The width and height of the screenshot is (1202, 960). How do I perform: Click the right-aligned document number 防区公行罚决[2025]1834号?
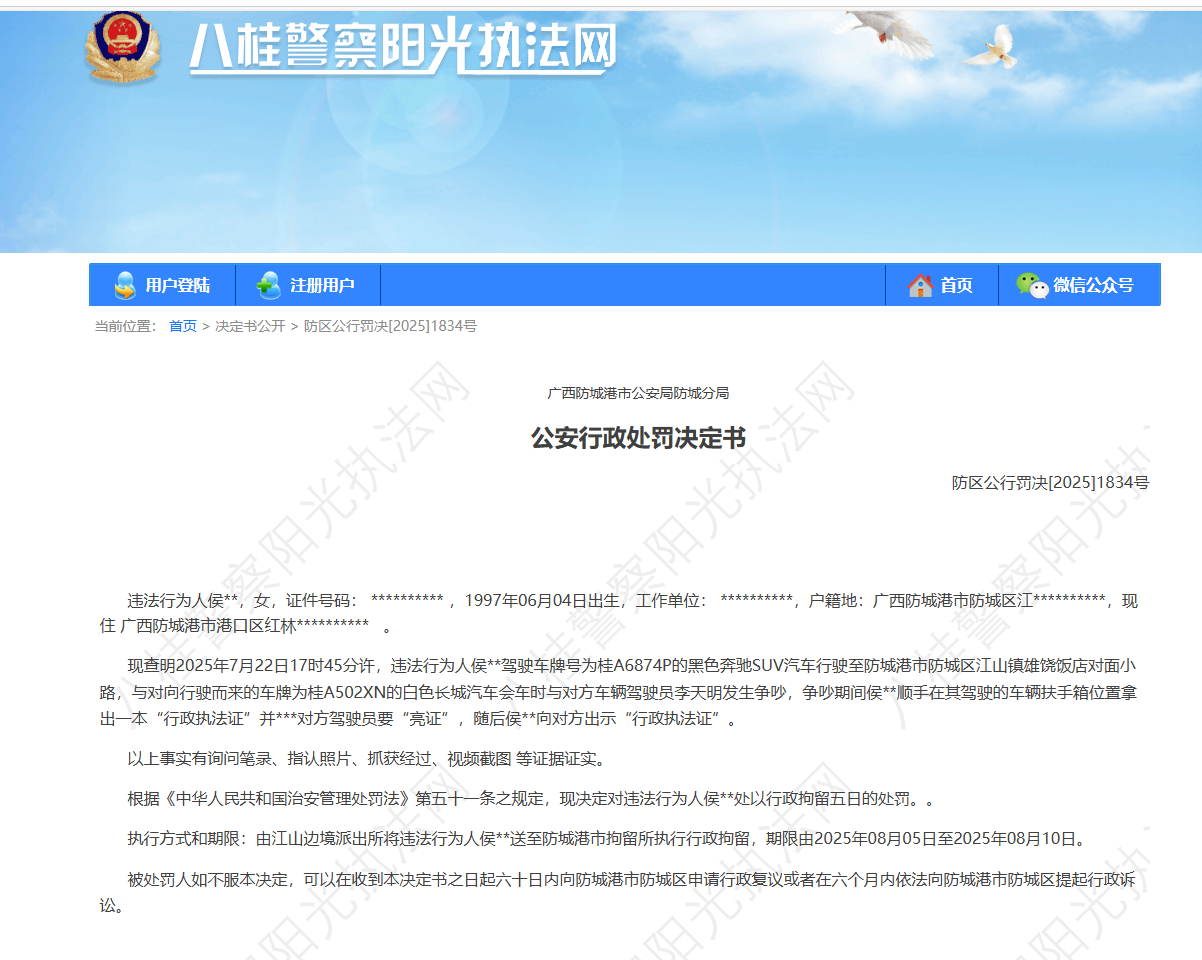1050,482
